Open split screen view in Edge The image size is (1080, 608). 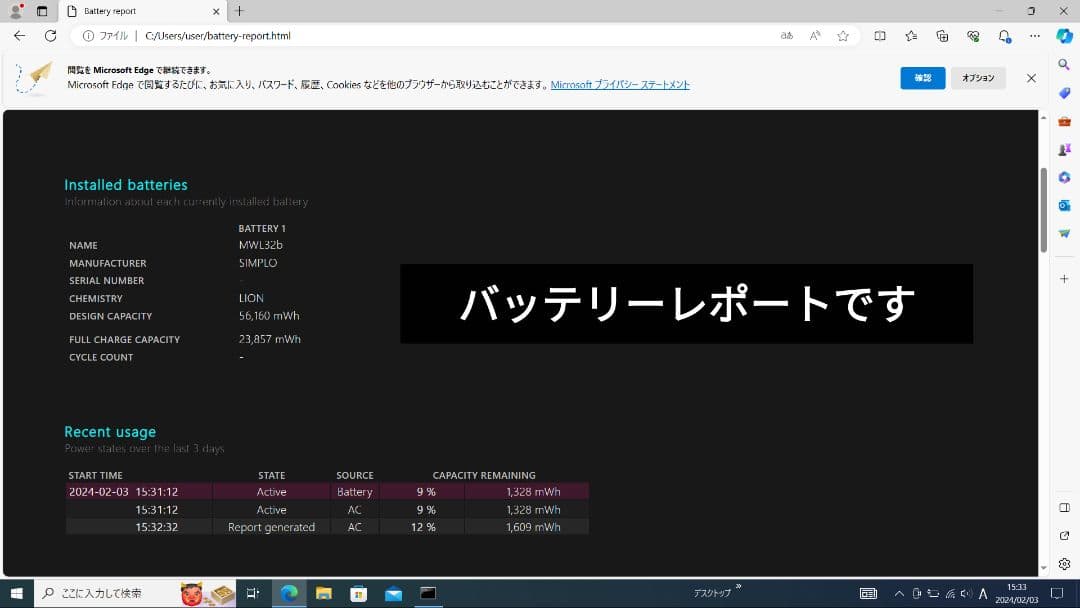click(x=880, y=35)
